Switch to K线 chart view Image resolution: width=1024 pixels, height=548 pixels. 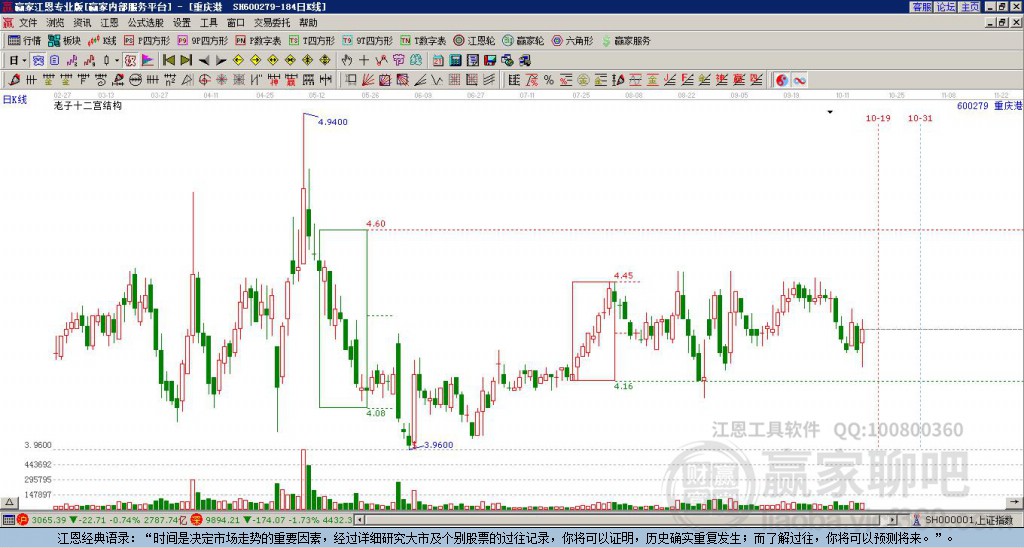tap(102, 40)
